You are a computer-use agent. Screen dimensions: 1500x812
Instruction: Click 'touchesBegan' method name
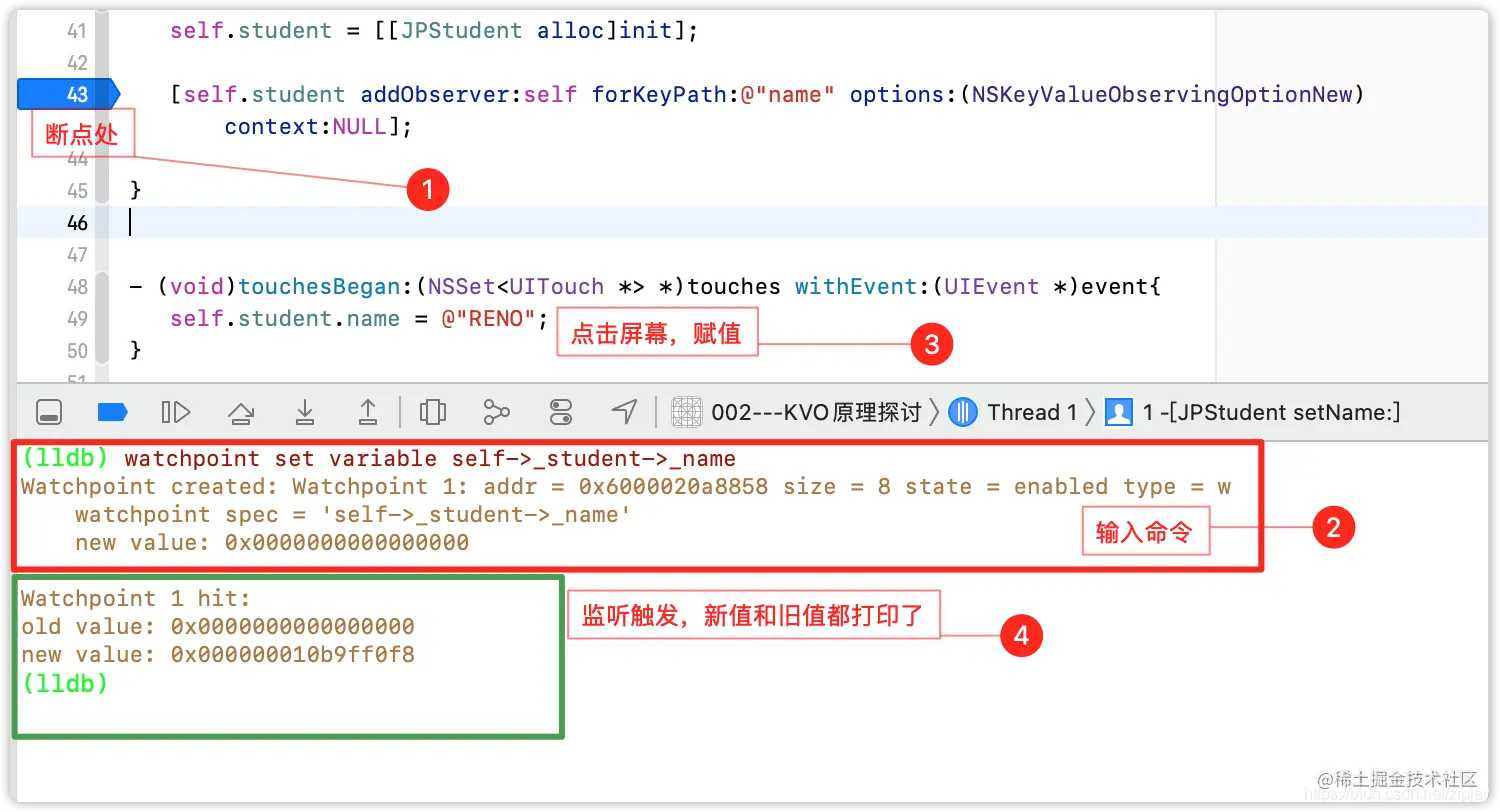(x=320, y=286)
